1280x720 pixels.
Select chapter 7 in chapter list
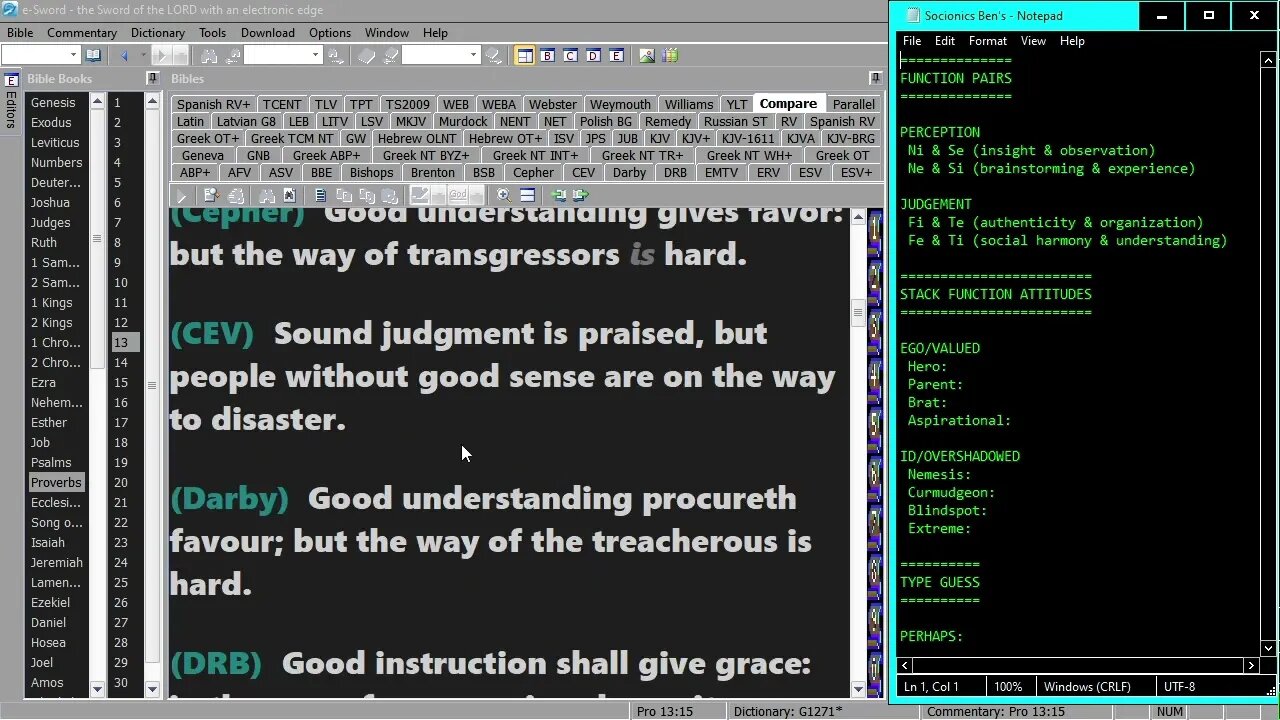[x=117, y=222]
